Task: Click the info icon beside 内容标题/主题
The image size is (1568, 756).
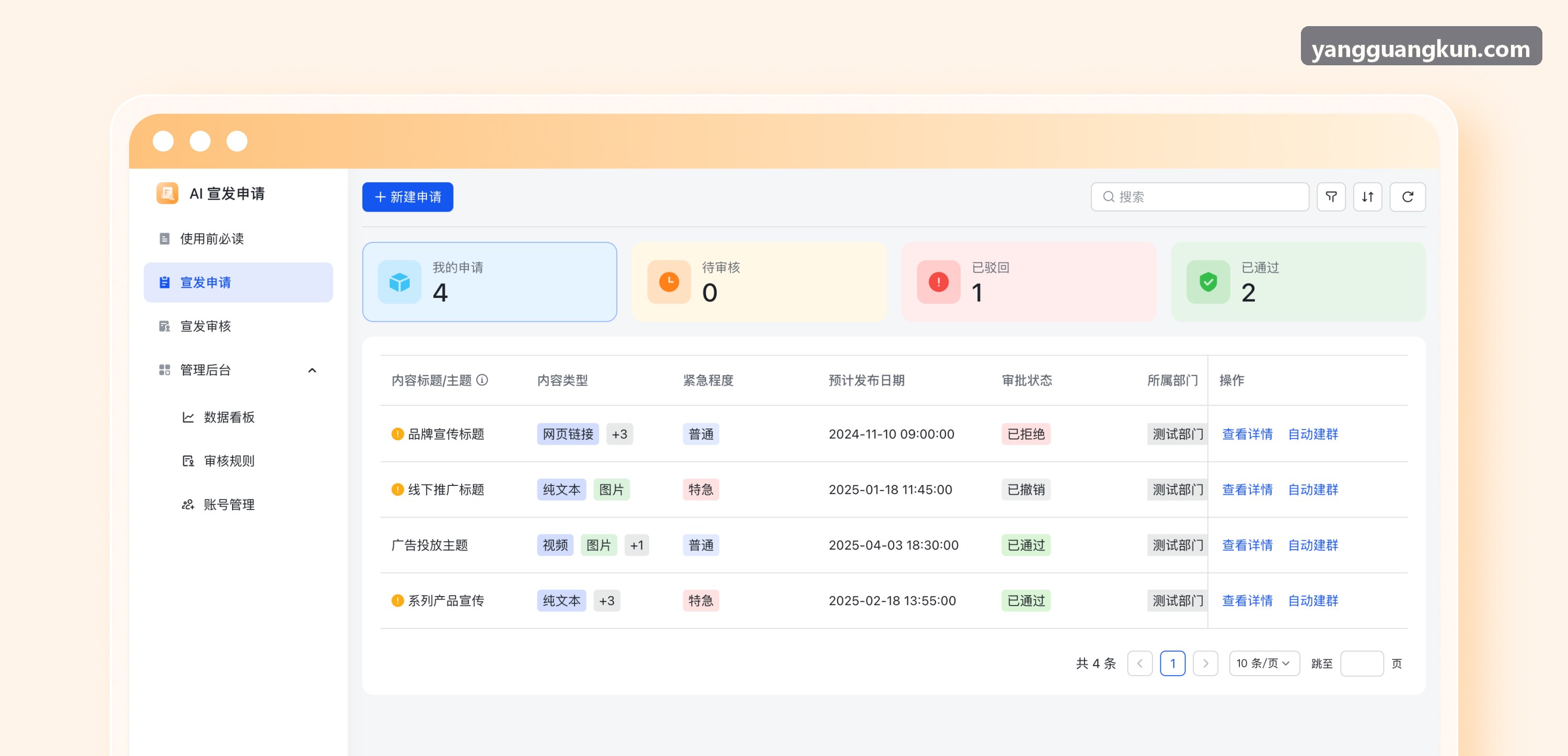Action: (x=482, y=380)
